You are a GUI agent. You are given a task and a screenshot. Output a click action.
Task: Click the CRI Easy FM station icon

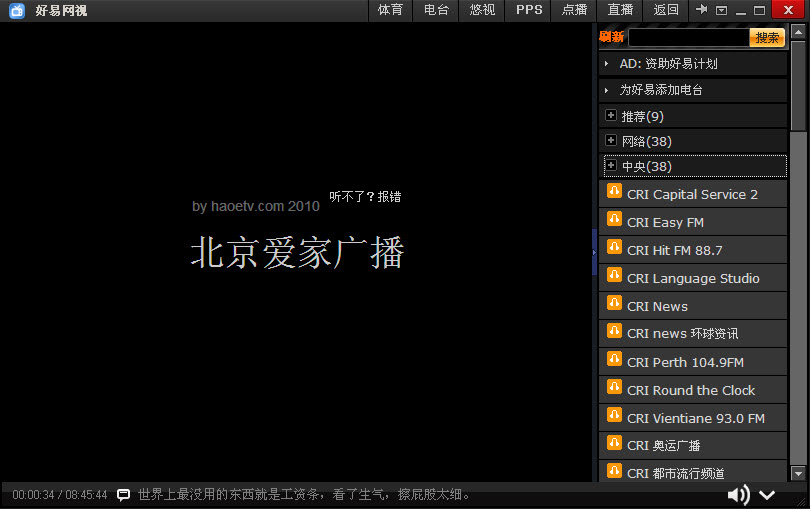(614, 219)
